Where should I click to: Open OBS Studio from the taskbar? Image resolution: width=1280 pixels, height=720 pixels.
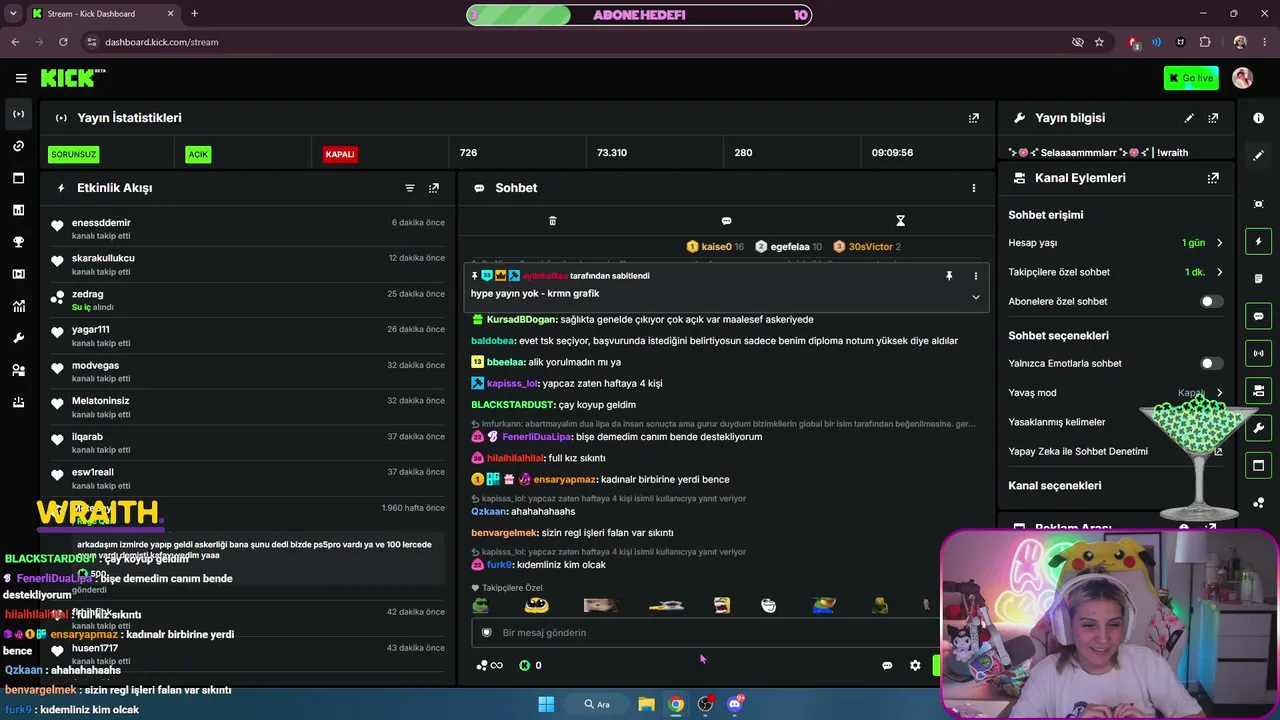pyautogui.click(x=706, y=704)
